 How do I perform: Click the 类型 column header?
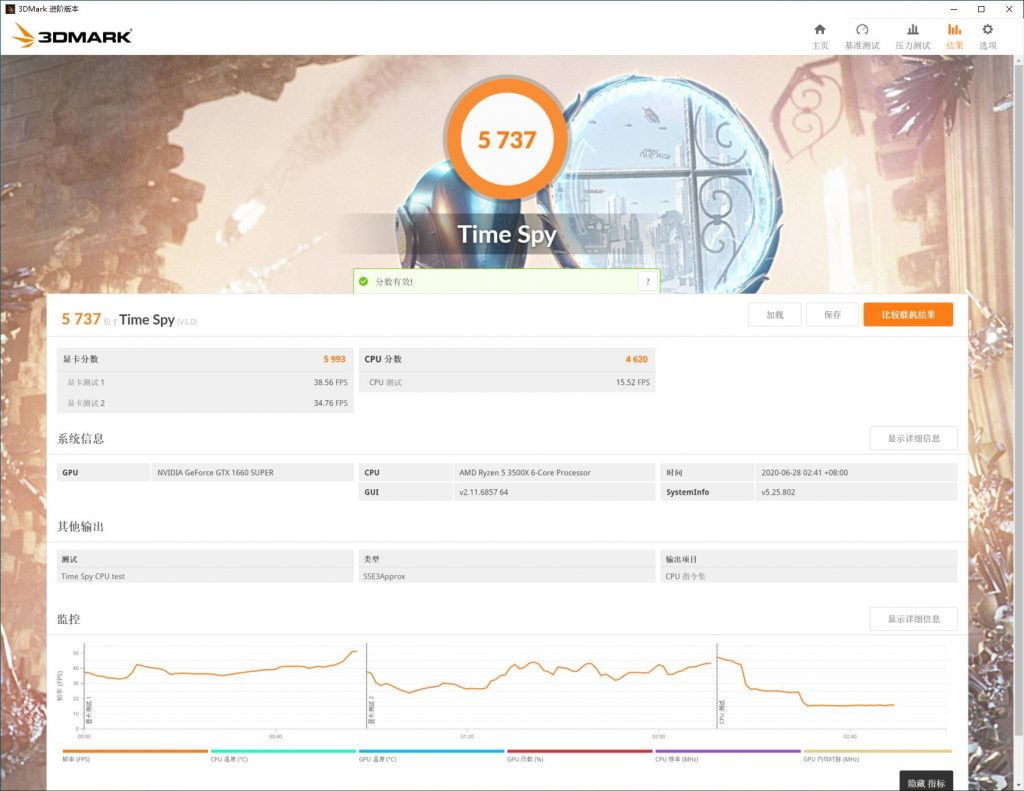click(372, 559)
